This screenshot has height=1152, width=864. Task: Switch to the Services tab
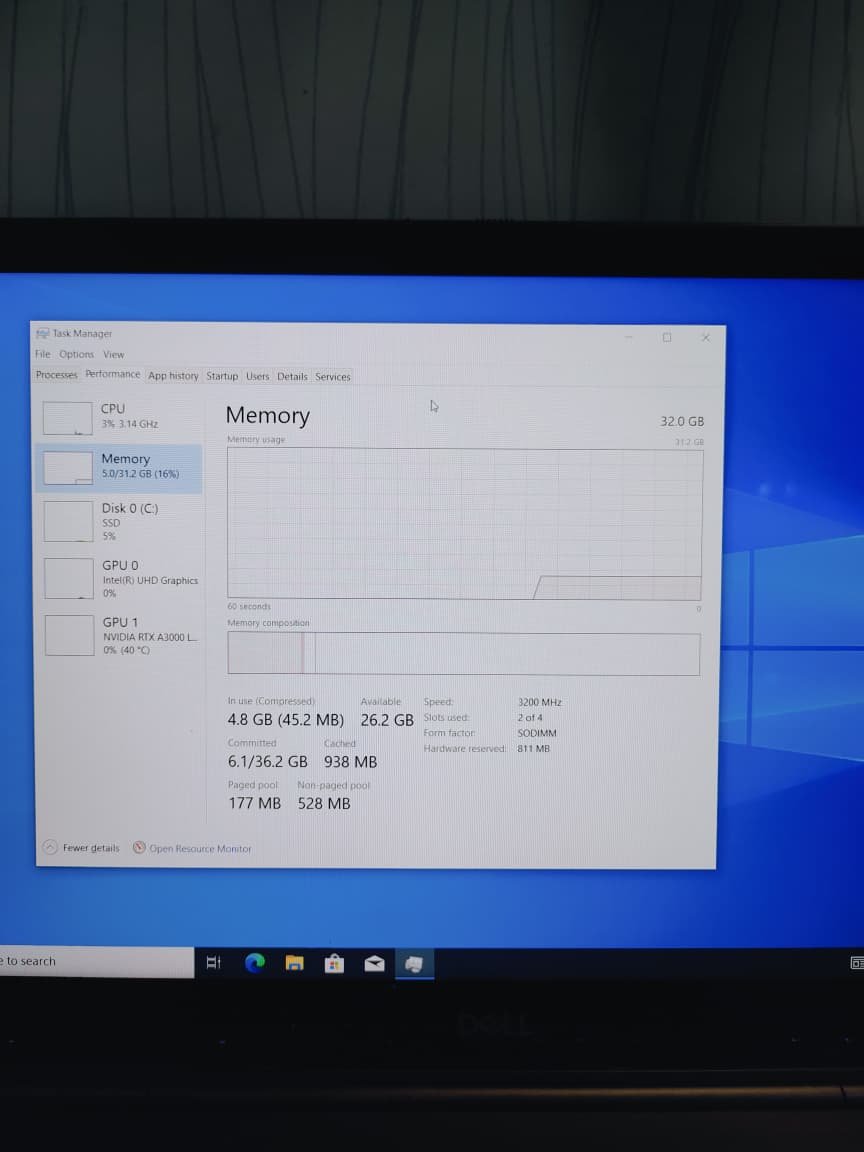pyautogui.click(x=333, y=376)
